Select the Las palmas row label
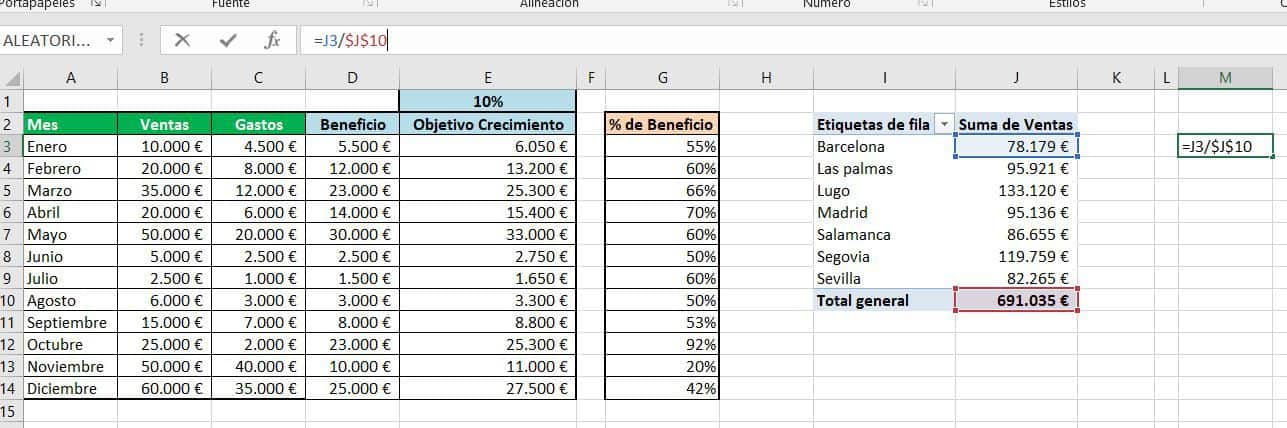The image size is (1287, 428). coord(885,168)
